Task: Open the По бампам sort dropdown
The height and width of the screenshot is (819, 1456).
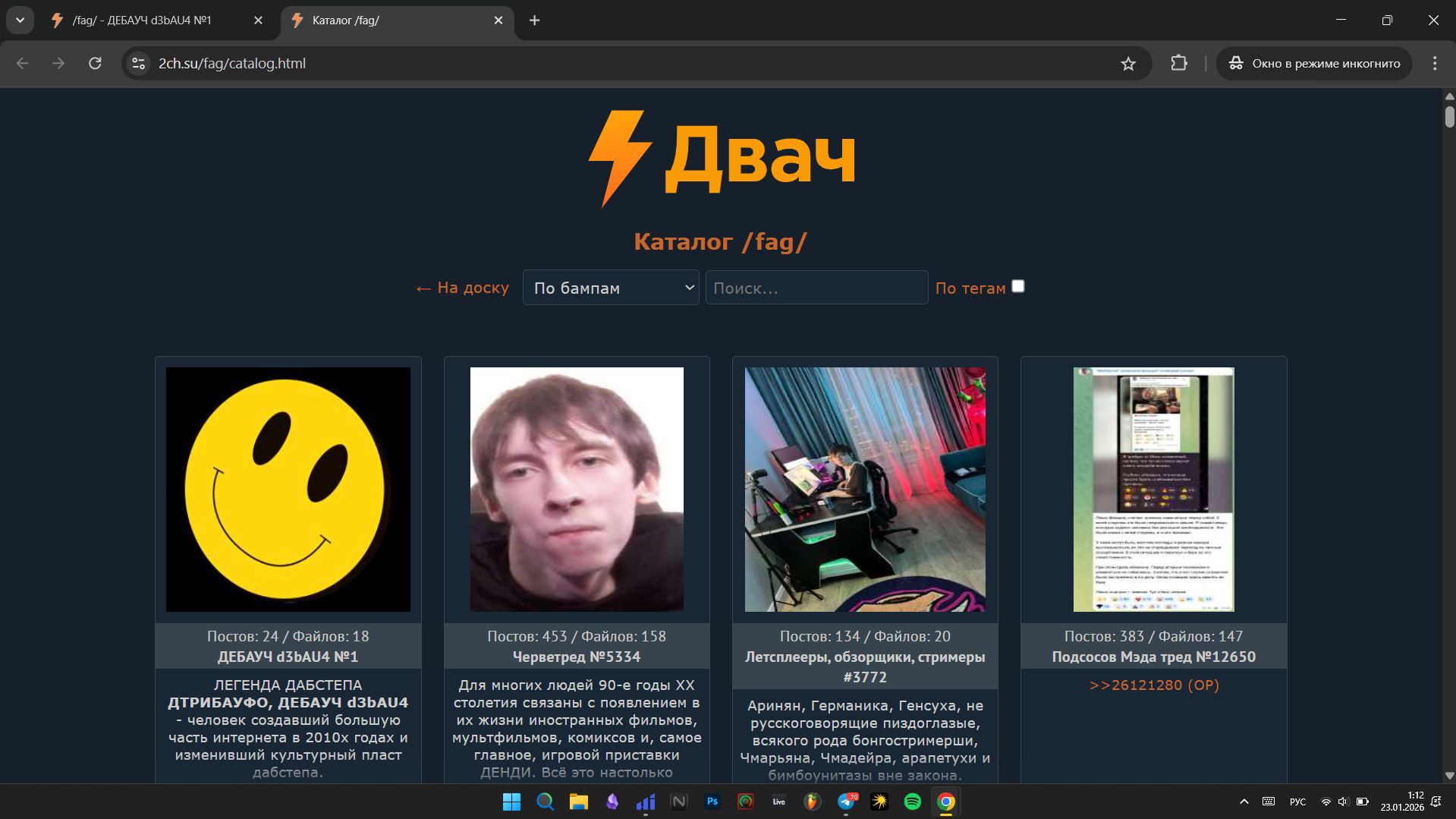Action: (611, 288)
